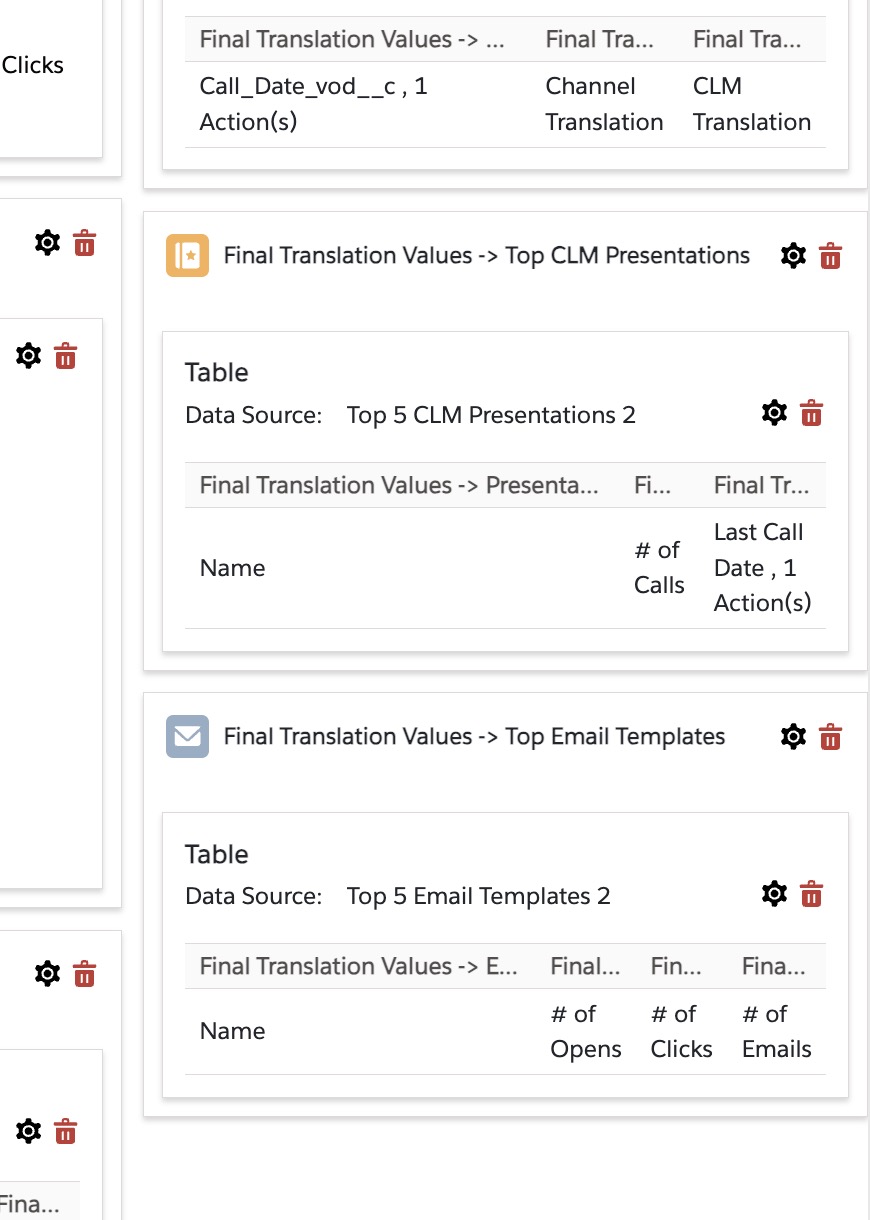Viewport: 870px width, 1220px height.
Task: Click the 'Call_Date_vod__c, 1 Action(s)' cell
Action: coord(313,104)
